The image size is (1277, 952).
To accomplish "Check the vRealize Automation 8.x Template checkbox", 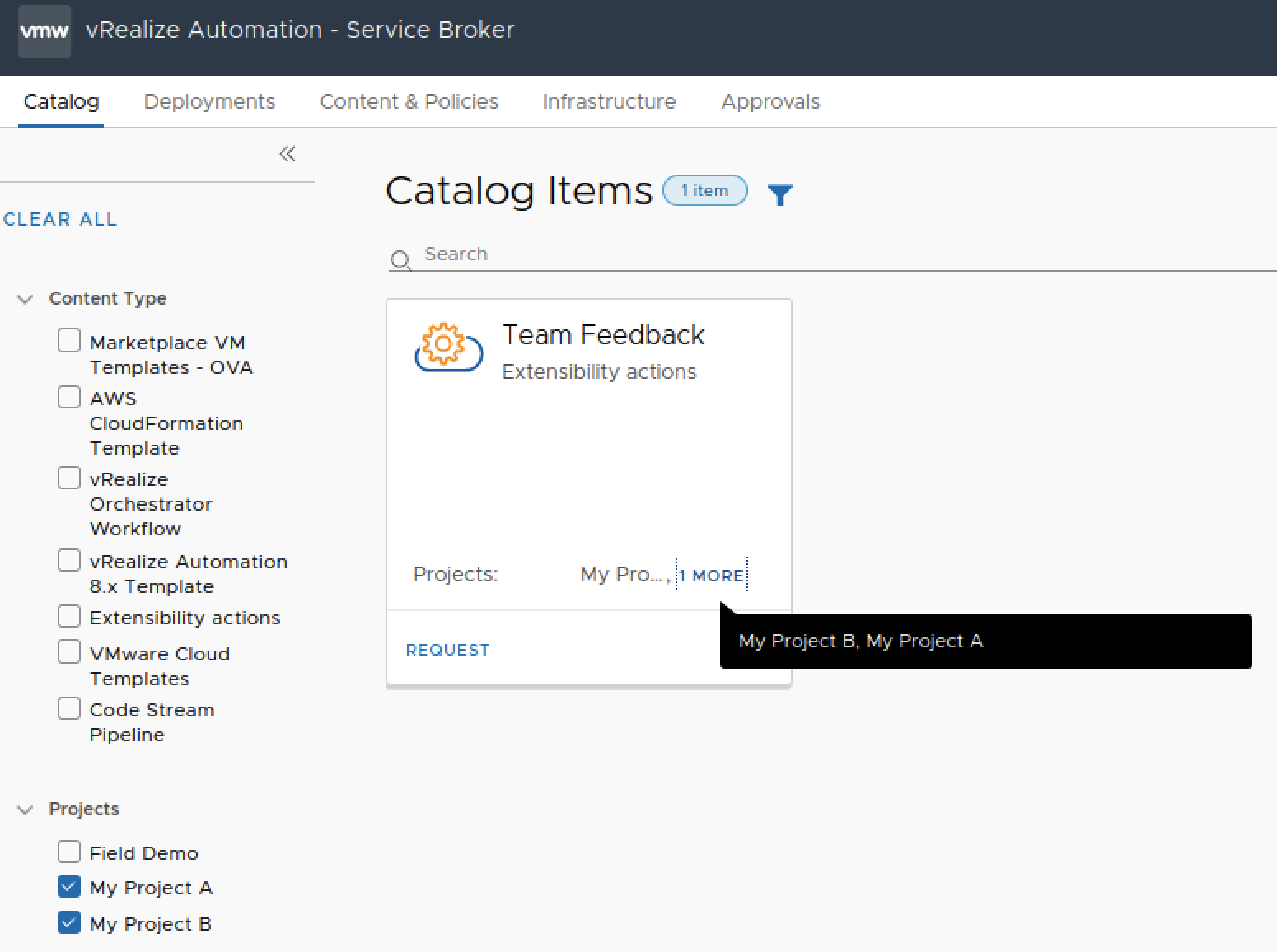I will tap(69, 560).
